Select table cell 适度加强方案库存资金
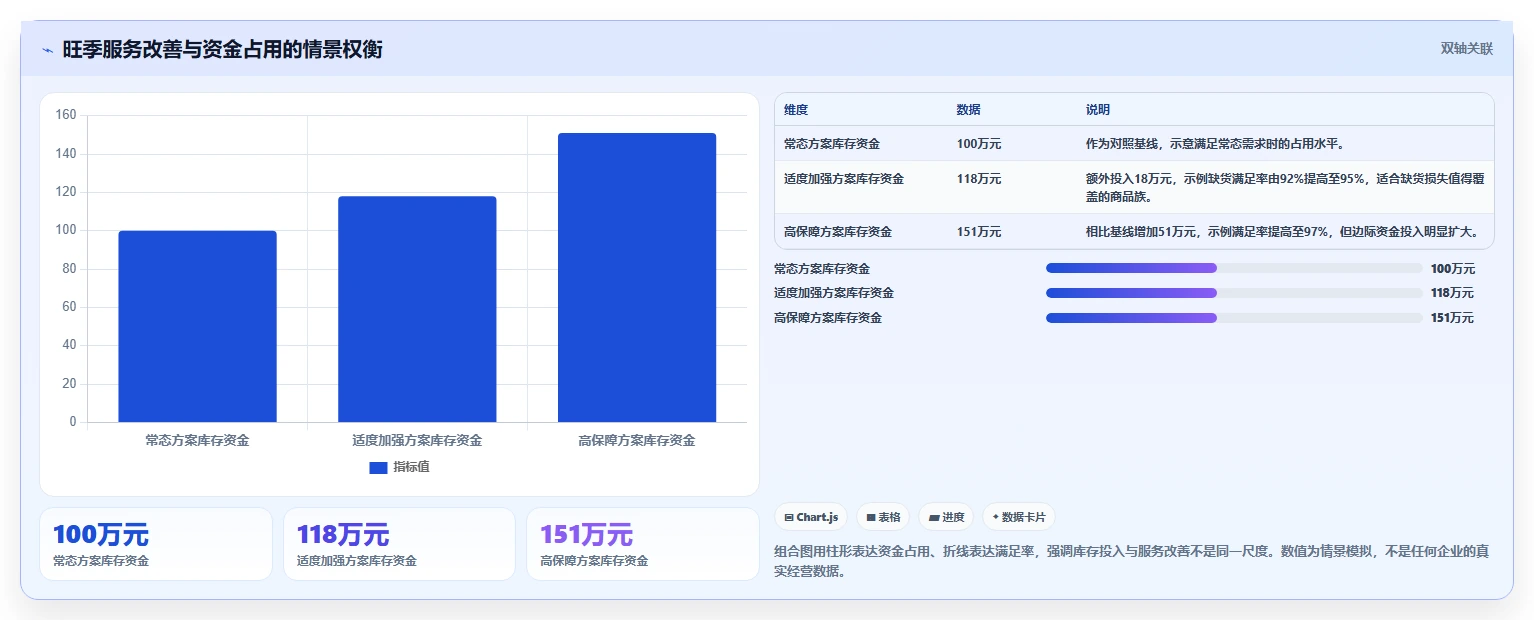Screen dimensions: 1534x620 (844, 179)
